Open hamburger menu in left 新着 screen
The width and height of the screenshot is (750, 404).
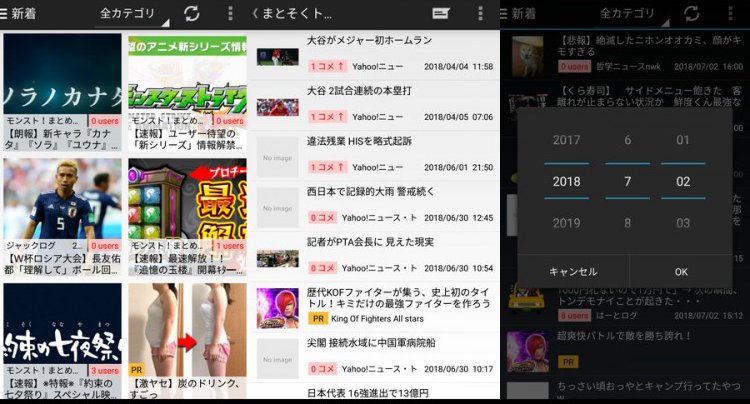pos(4,13)
